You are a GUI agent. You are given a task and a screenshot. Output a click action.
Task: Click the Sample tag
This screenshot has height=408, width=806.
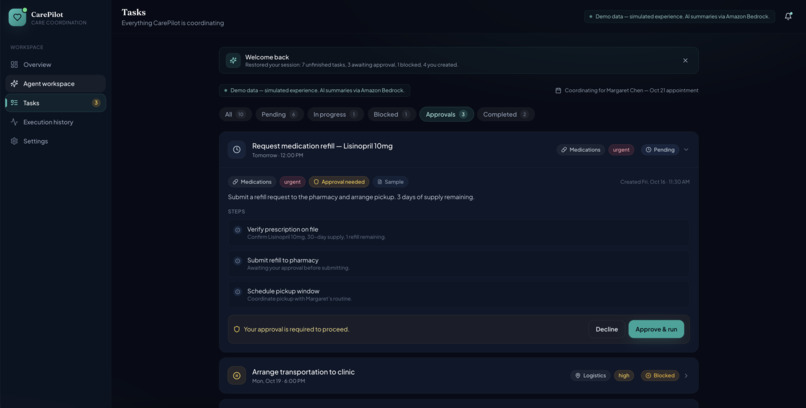[x=391, y=182]
